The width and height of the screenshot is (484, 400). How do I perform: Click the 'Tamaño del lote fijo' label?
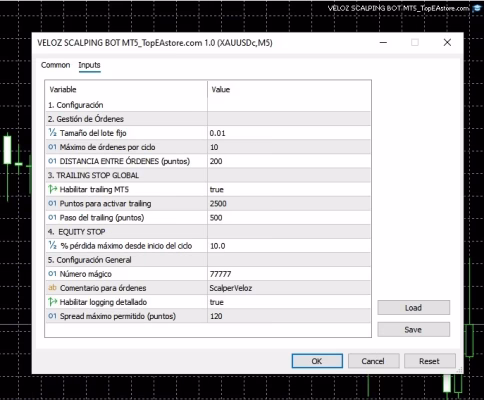click(x=93, y=133)
